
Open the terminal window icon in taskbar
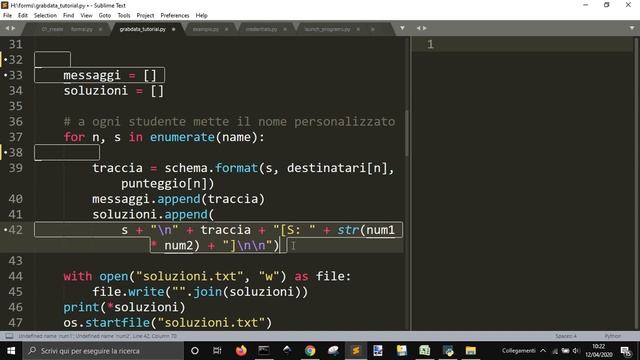pyautogui.click(x=264, y=351)
